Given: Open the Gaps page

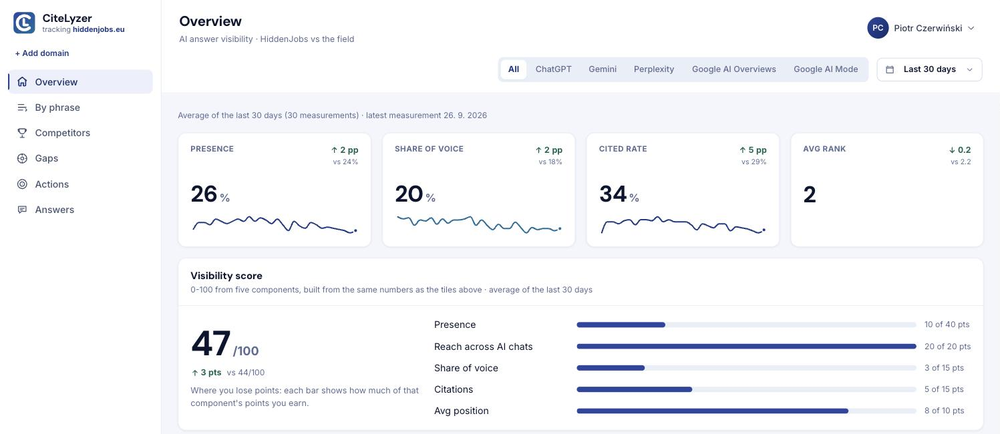Looking at the screenshot, I should (80, 159).
